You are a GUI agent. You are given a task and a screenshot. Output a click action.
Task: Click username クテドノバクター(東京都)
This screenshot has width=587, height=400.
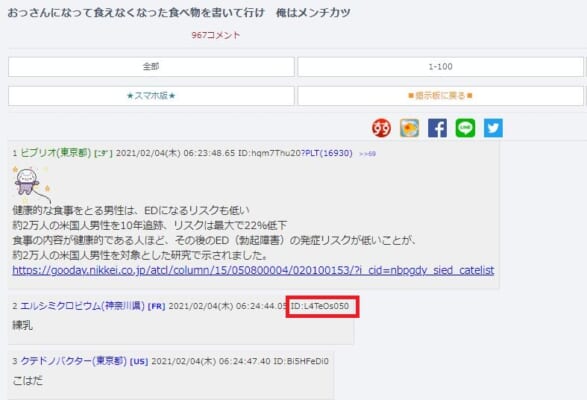73,361
